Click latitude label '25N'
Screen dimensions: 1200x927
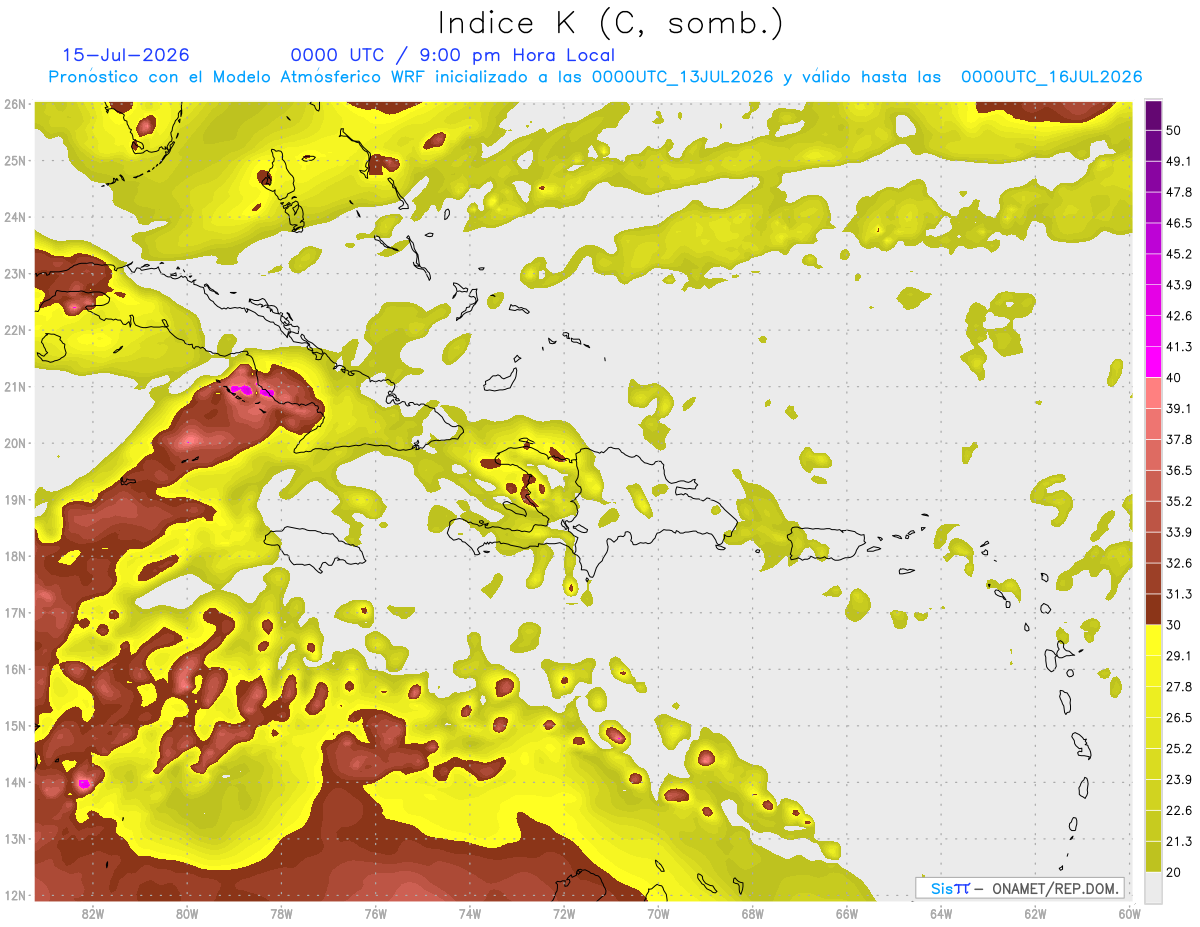click(x=14, y=161)
